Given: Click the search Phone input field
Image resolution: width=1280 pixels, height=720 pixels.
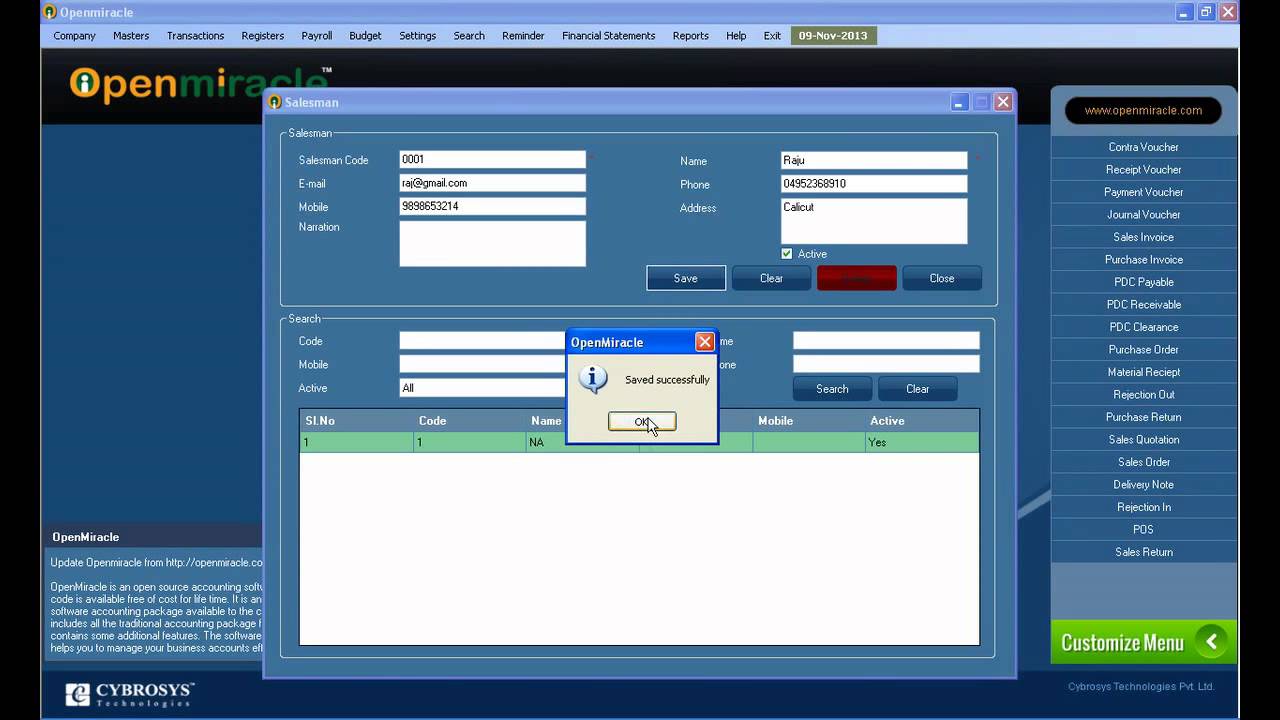Looking at the screenshot, I should [886, 364].
